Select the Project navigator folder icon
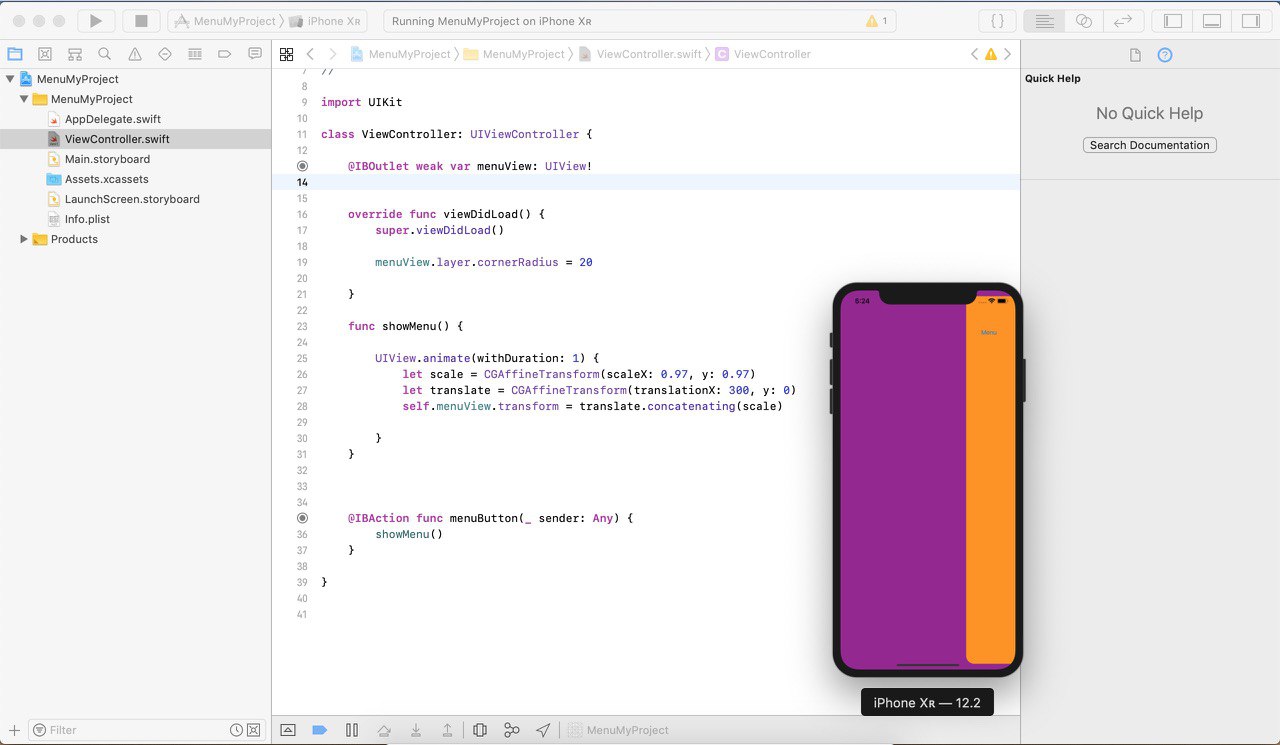The width and height of the screenshot is (1280, 745). [15, 54]
